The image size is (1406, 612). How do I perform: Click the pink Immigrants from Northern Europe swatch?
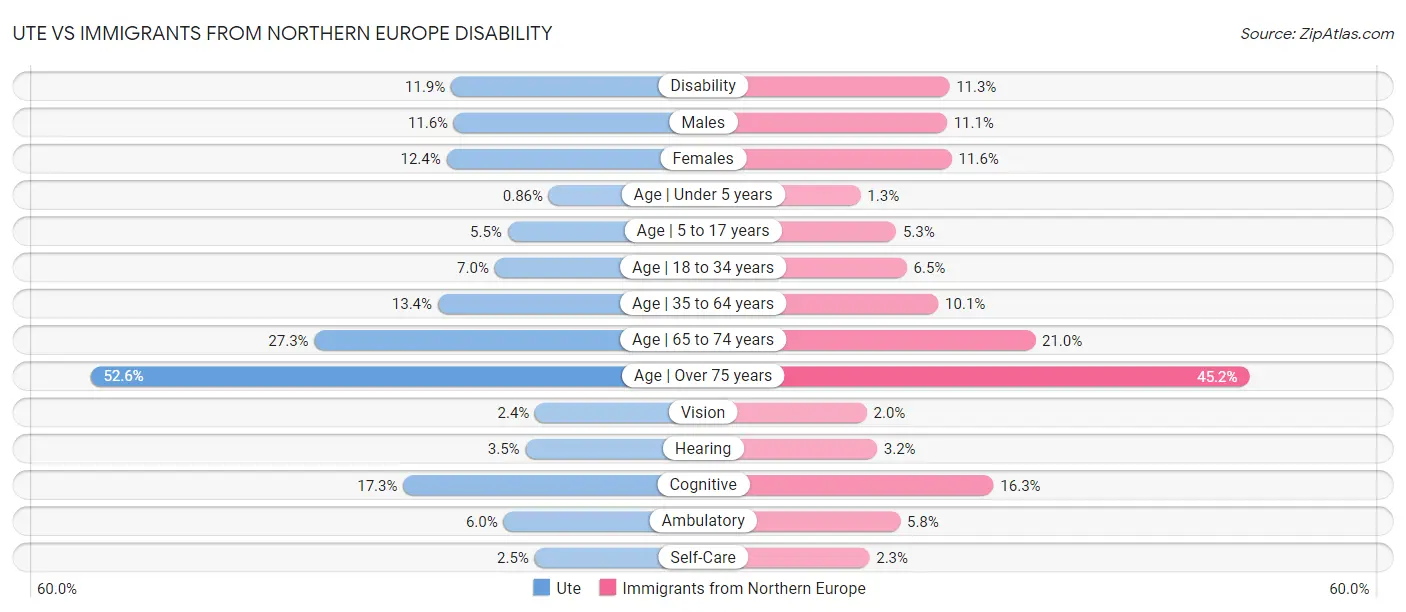pyautogui.click(x=608, y=588)
